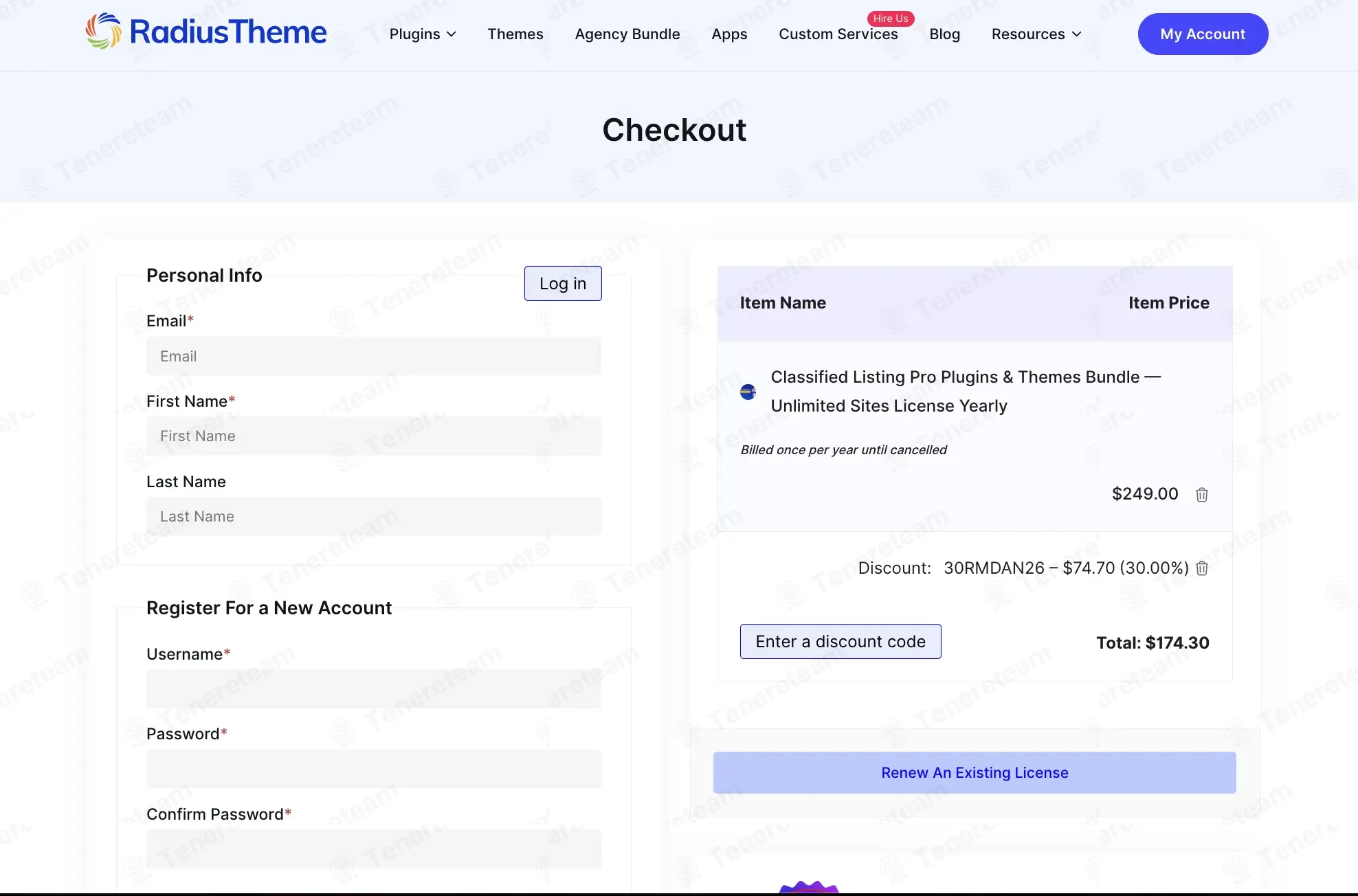Click the Total: $174.30 text
The height and width of the screenshot is (896, 1358).
(1153, 642)
